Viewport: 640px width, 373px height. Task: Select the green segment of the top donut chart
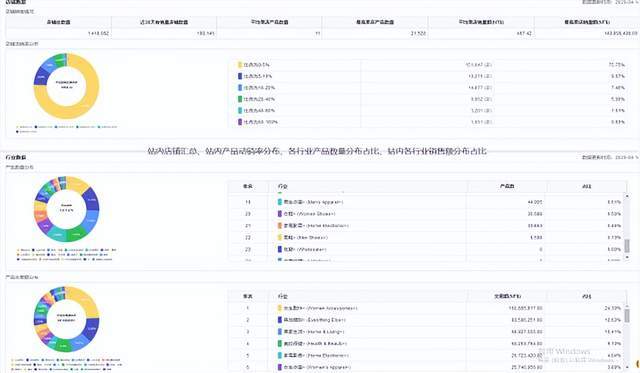point(60,60)
